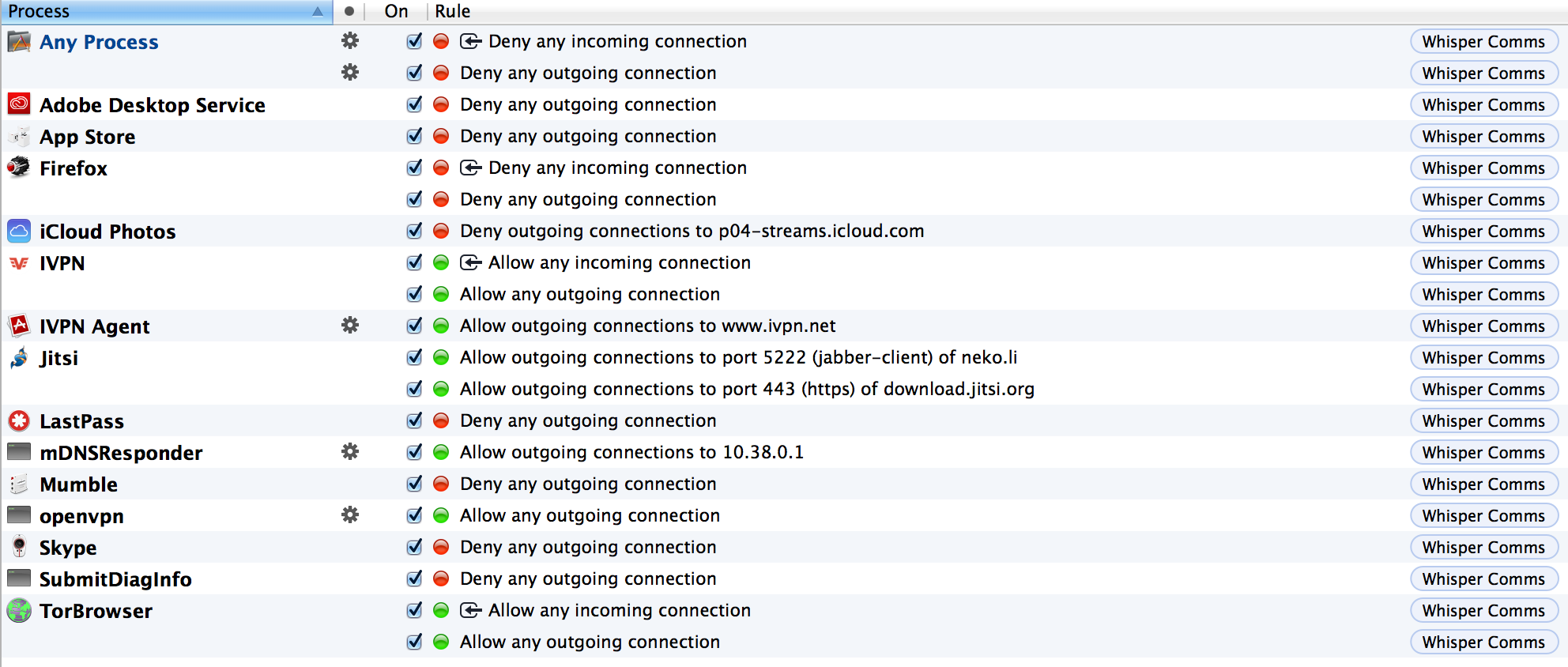This screenshot has width=1568, height=667.
Task: Select the Any Process entry
Action: 99,42
